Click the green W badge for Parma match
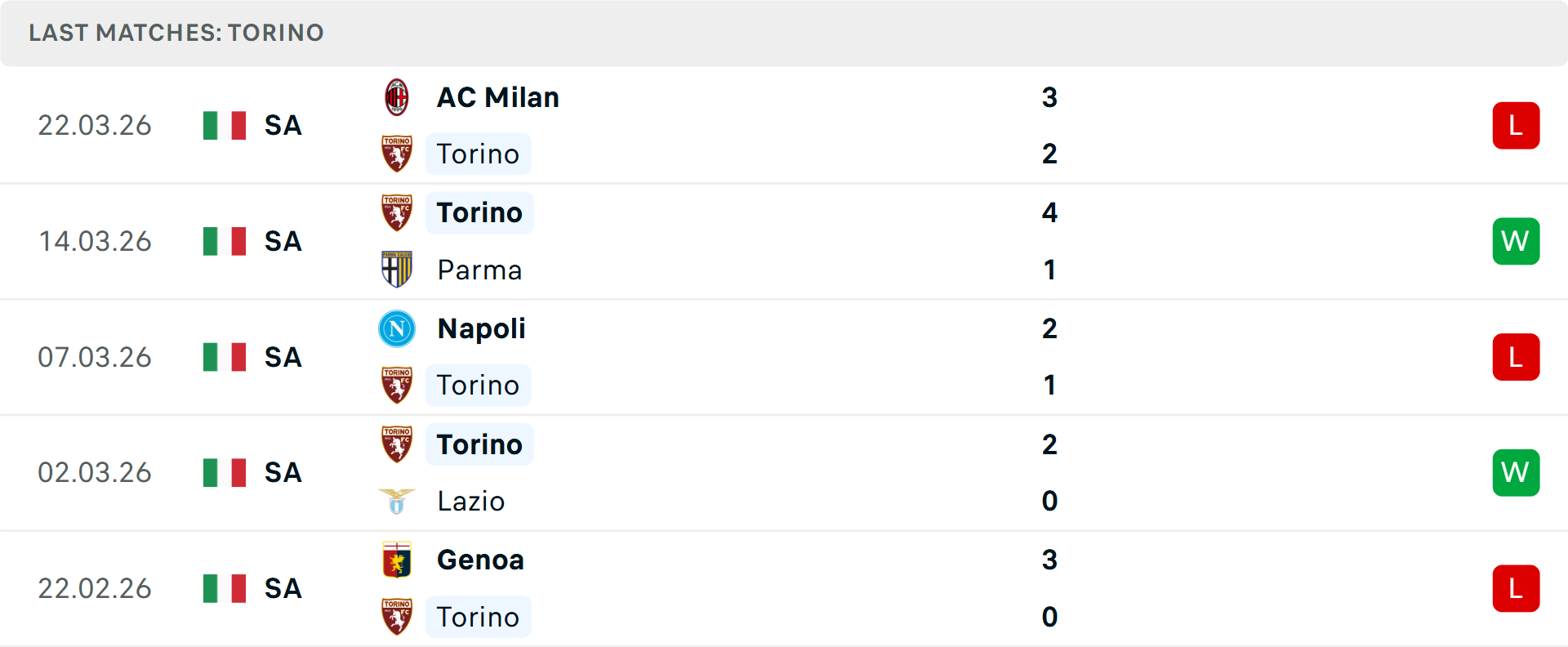Image resolution: width=1568 pixels, height=647 pixels. [x=1516, y=241]
